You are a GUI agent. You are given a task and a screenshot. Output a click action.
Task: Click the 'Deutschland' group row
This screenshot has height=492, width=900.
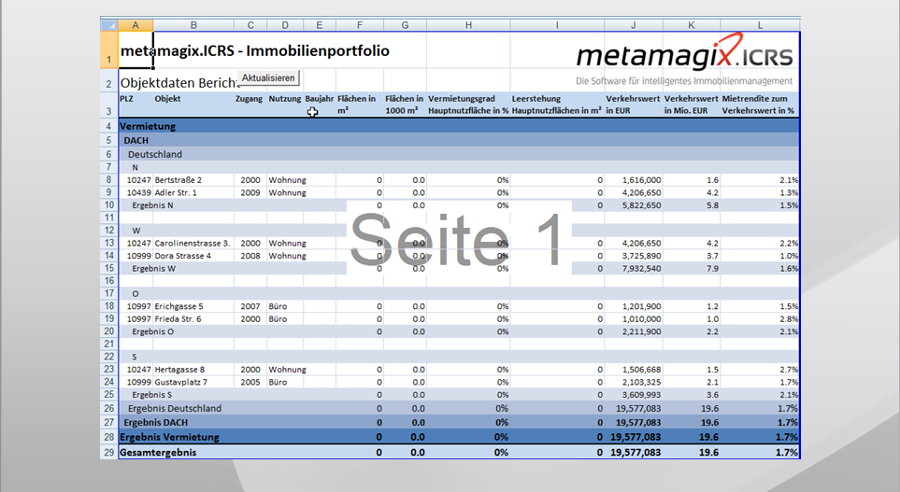tap(459, 154)
